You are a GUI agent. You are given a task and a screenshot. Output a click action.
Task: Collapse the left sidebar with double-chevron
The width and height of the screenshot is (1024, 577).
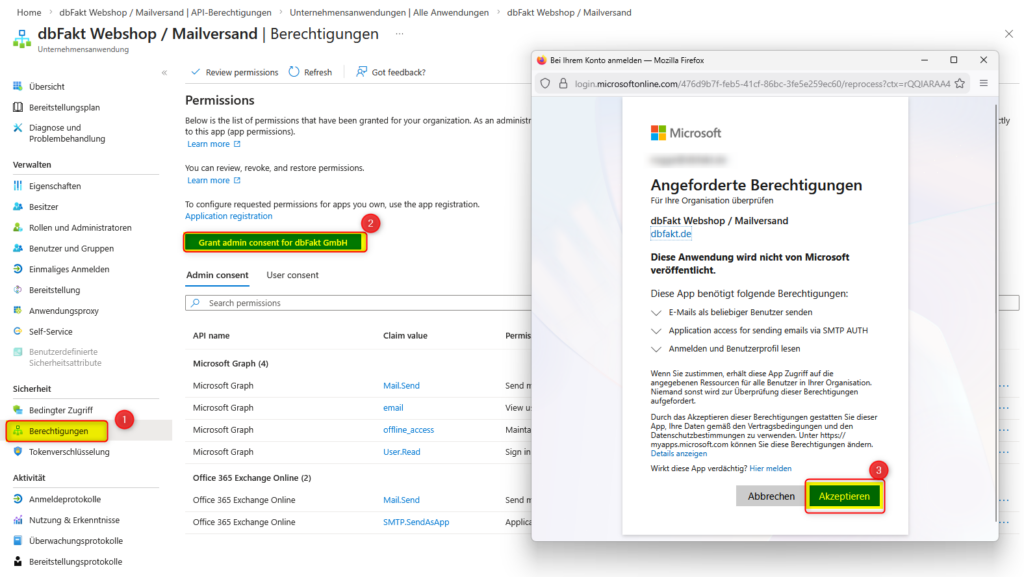tap(164, 73)
